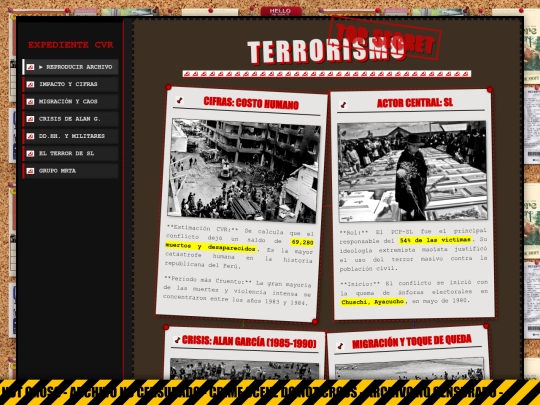The image size is (540, 405).
Task: Click the icon beside Impacto y Cifras
Action: coord(30,84)
